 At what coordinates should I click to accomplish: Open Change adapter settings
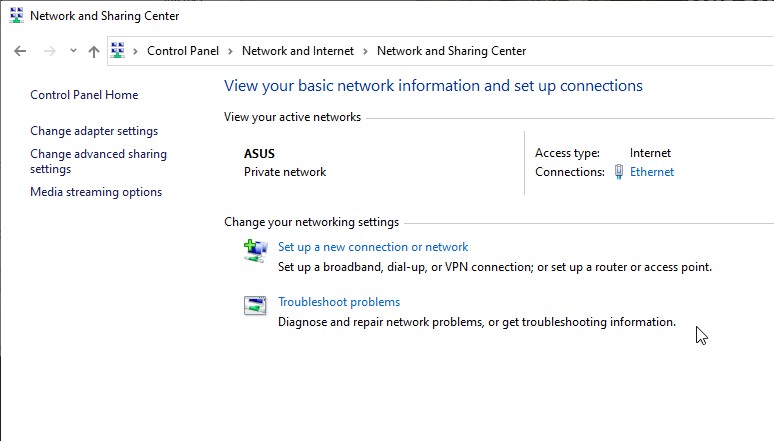click(x=94, y=131)
